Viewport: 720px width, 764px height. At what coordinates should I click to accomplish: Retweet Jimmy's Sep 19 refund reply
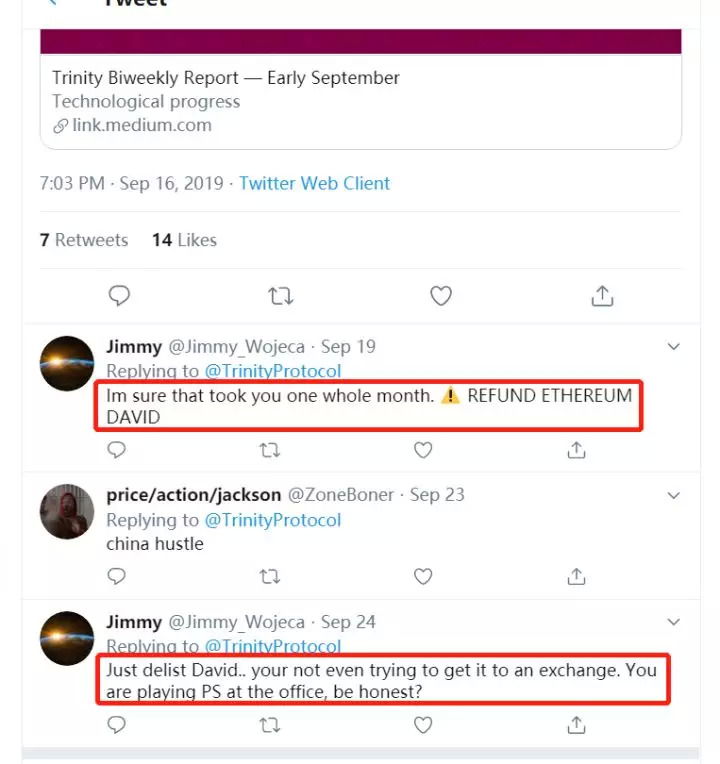point(270,451)
